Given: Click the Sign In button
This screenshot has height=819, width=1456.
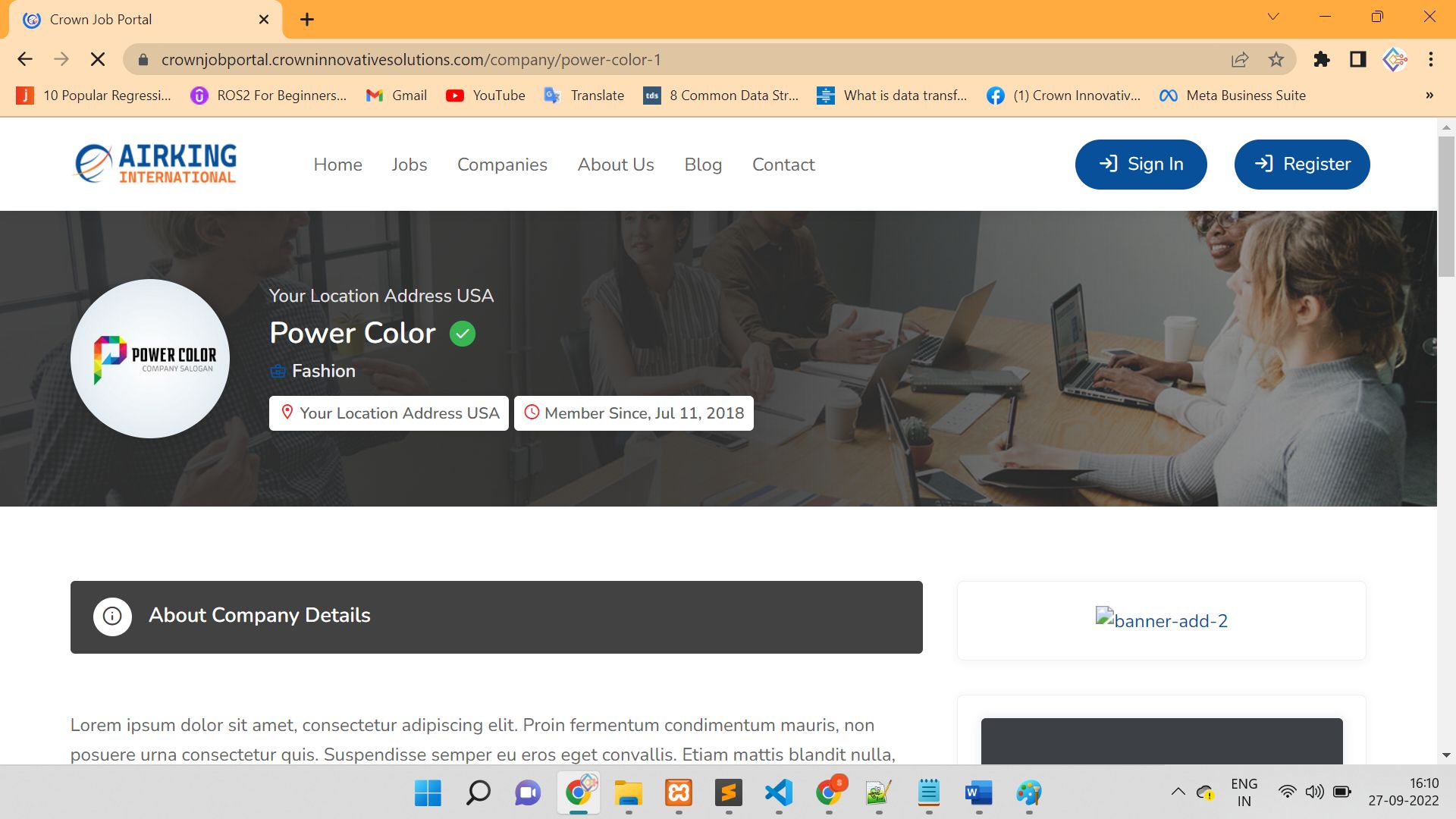Looking at the screenshot, I should [x=1141, y=165].
